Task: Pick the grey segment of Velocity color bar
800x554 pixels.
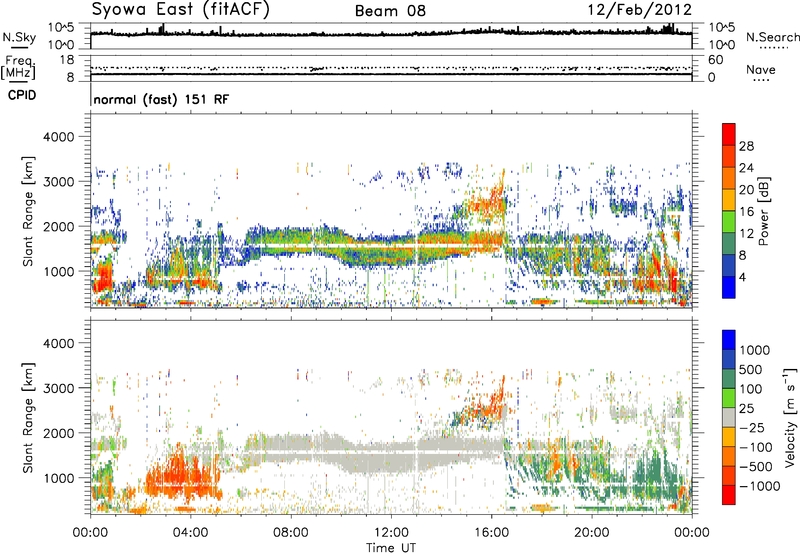Action: (x=729, y=417)
